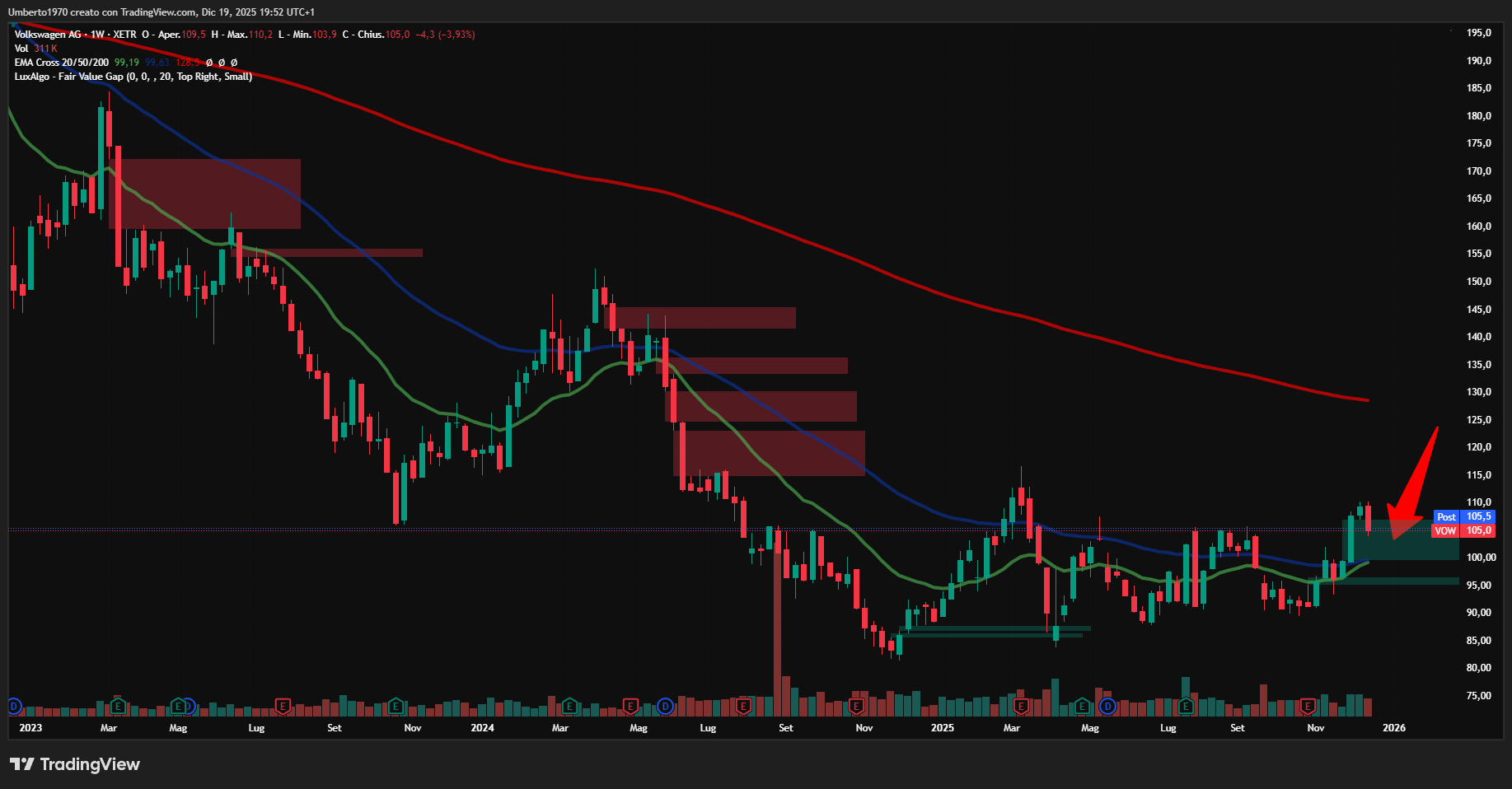Click red earnings marker between Lug and Set 2023

coord(283,706)
